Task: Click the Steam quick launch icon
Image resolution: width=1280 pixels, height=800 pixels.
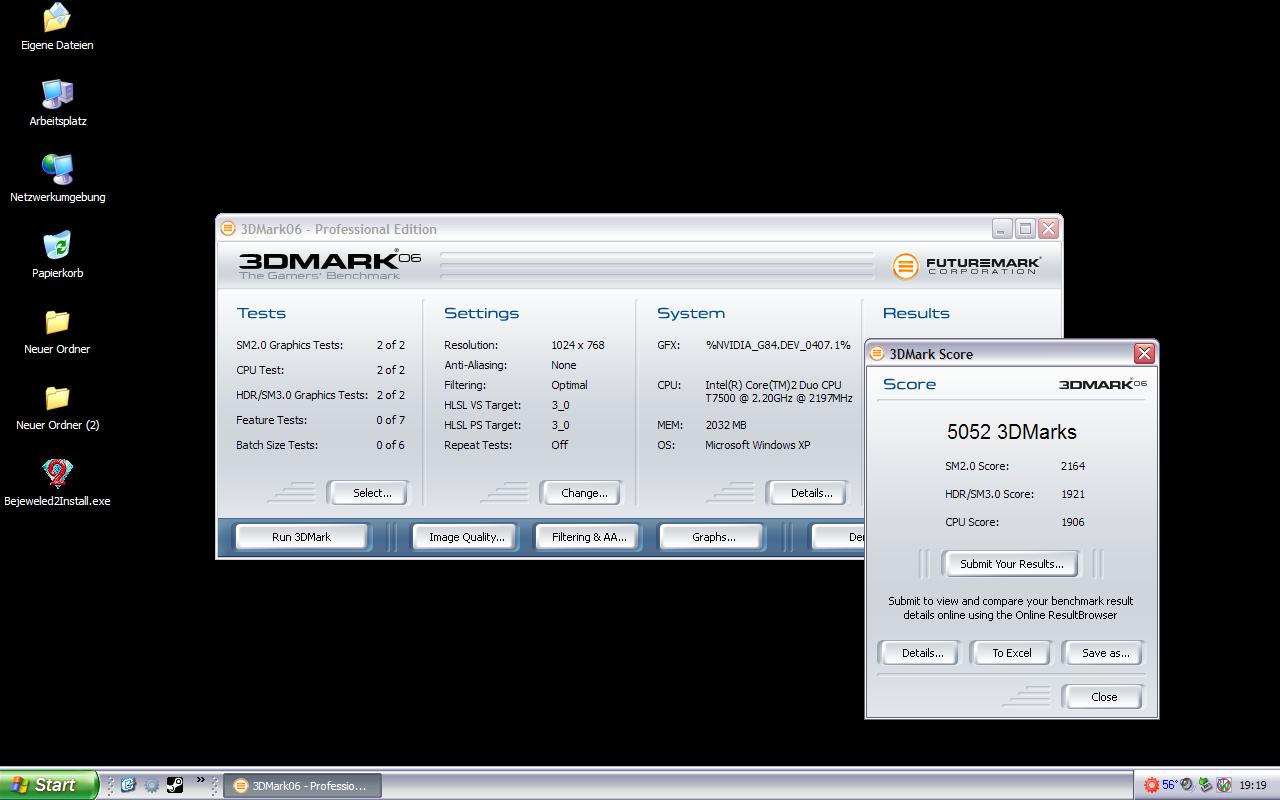Action: tap(174, 785)
